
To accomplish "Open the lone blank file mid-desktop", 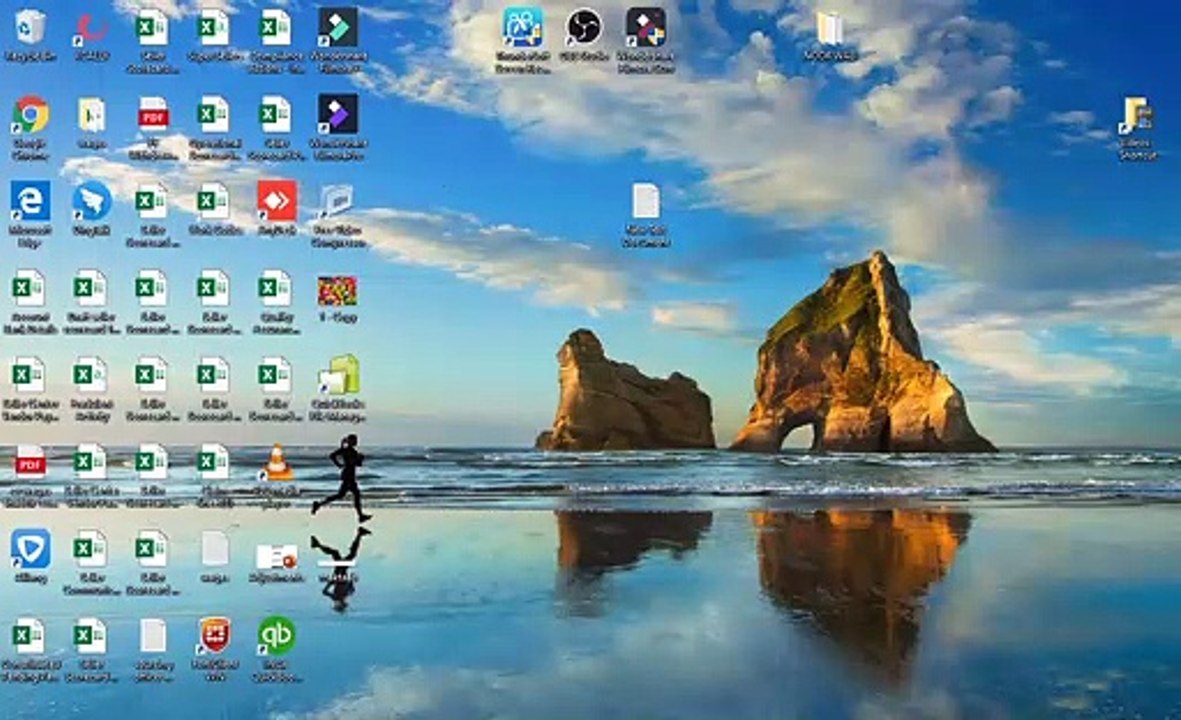I will click(646, 202).
